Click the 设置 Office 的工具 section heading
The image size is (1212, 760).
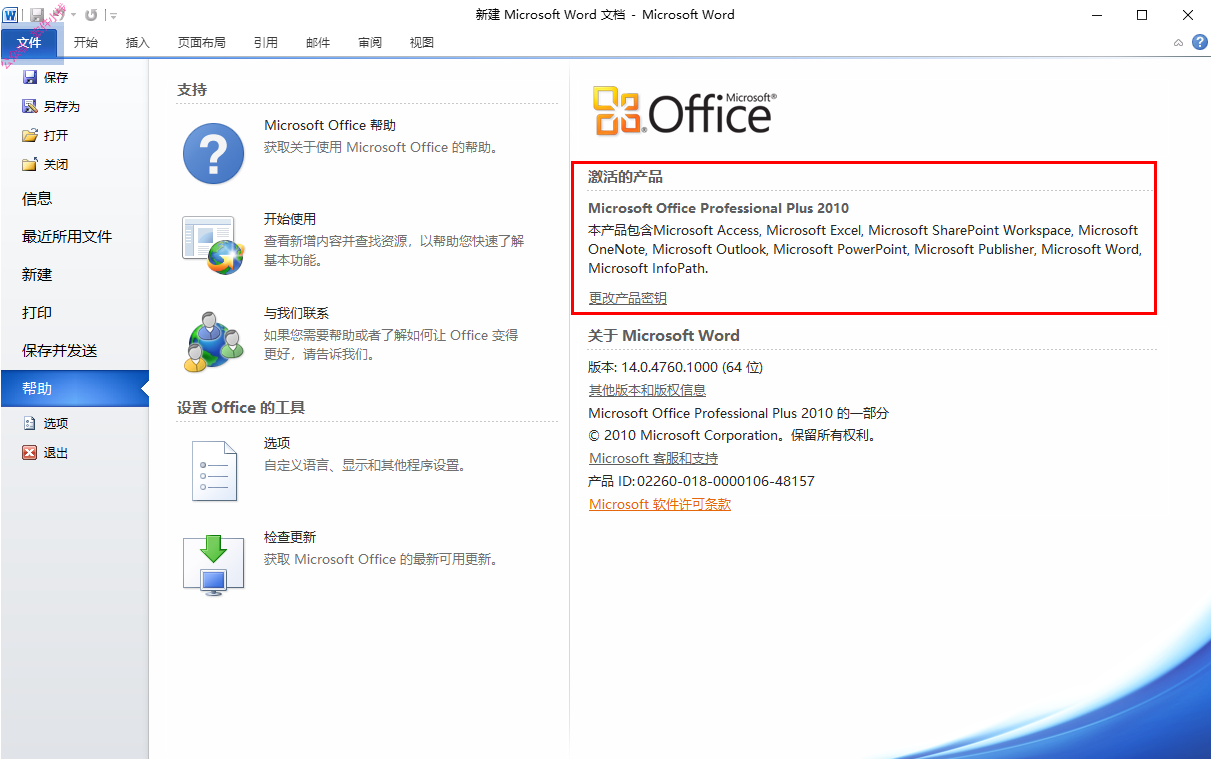click(241, 408)
